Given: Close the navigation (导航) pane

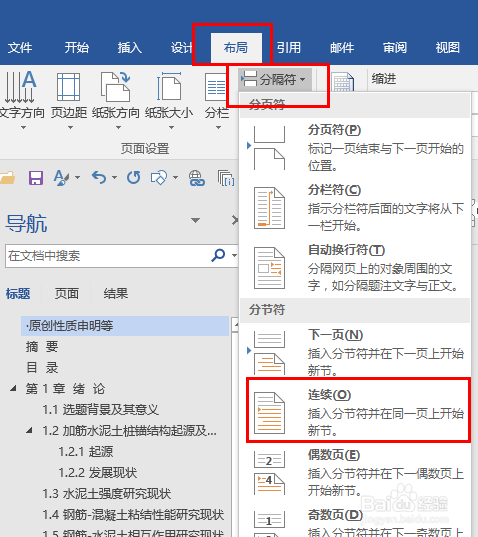Looking at the screenshot, I should (235, 220).
